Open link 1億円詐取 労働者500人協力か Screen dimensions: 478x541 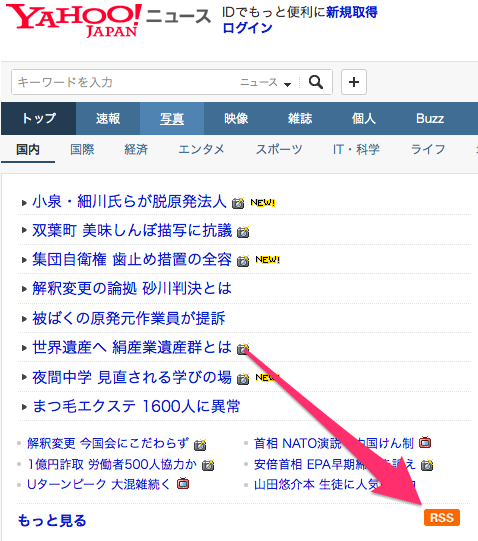[112, 464]
